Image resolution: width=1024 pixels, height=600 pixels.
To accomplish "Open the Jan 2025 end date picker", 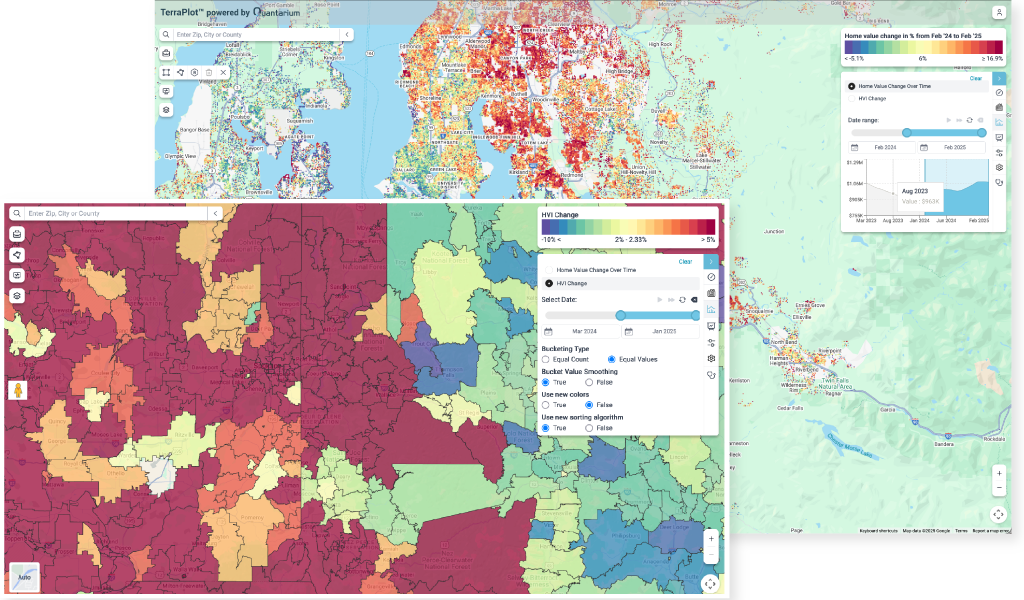I will (661, 332).
